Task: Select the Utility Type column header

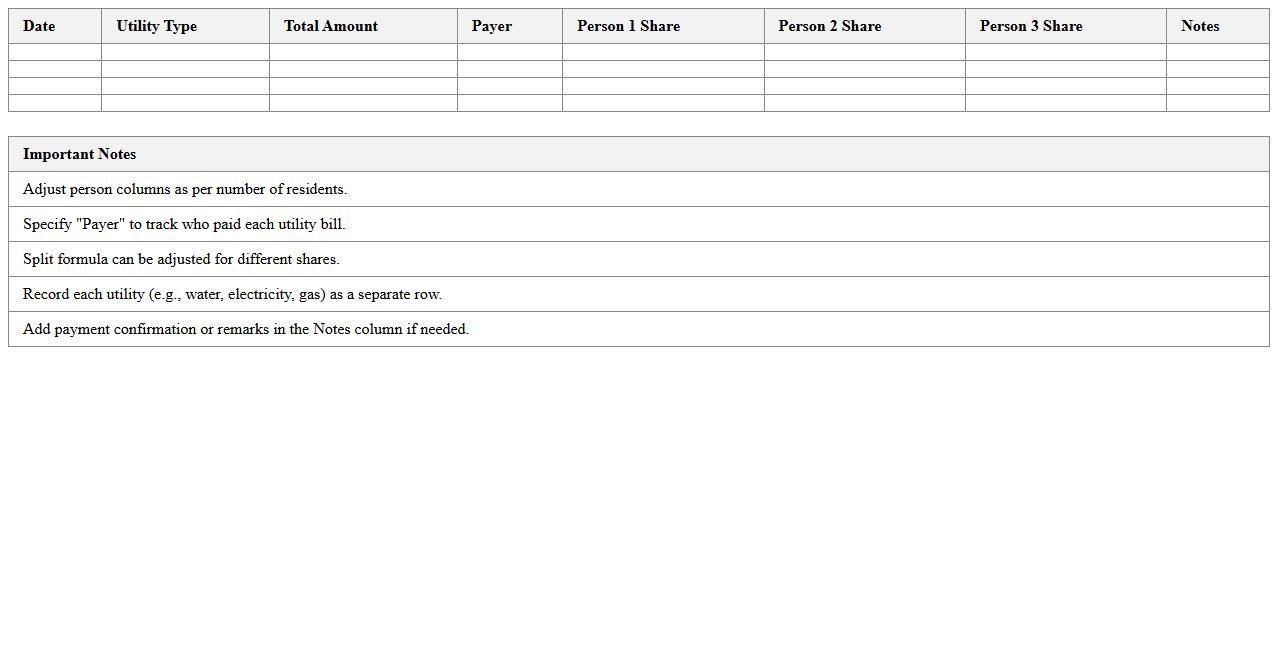Action: 156,26
